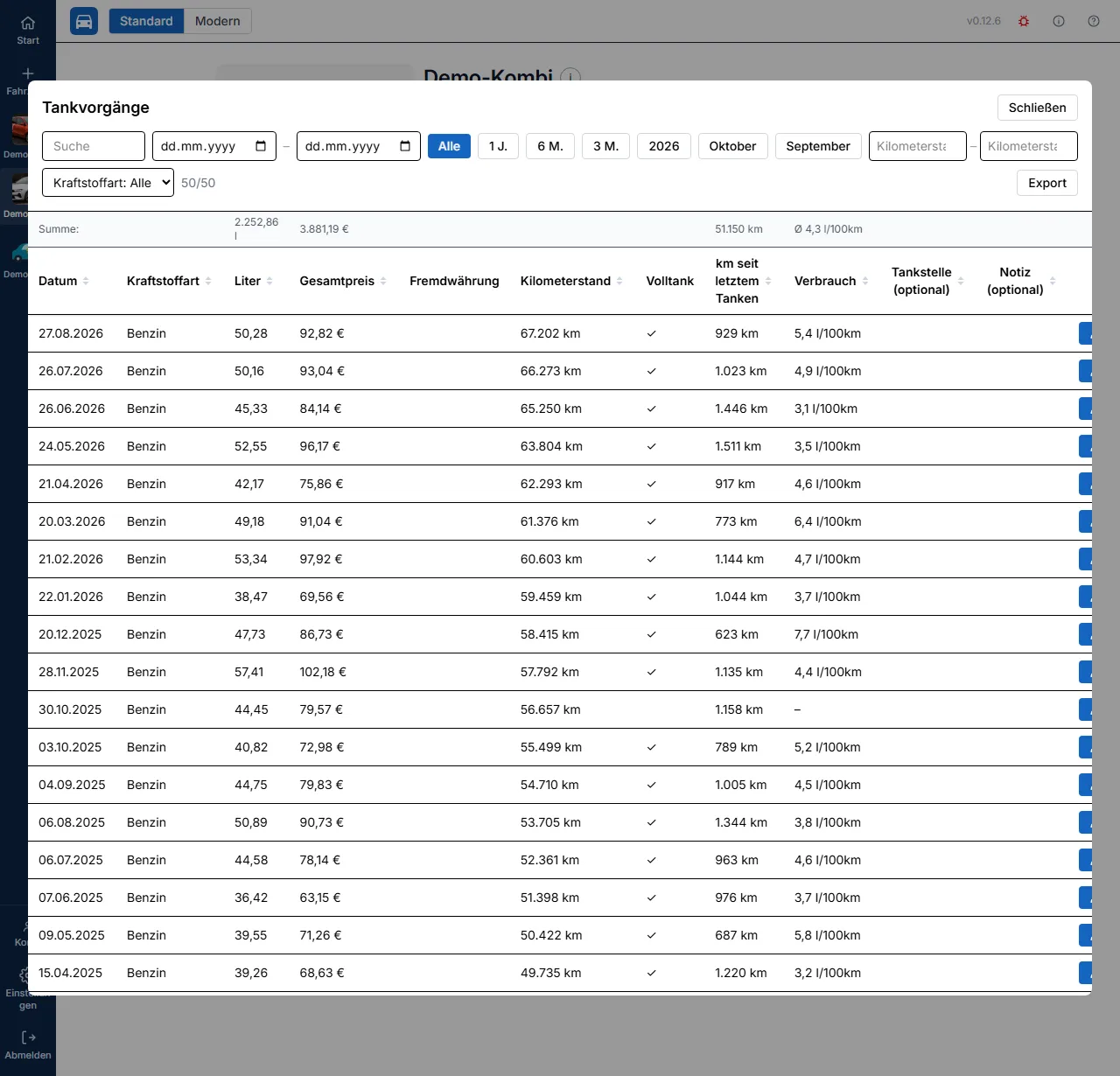The image size is (1120, 1076).
Task: Select the Alle time filter
Action: [x=449, y=146]
